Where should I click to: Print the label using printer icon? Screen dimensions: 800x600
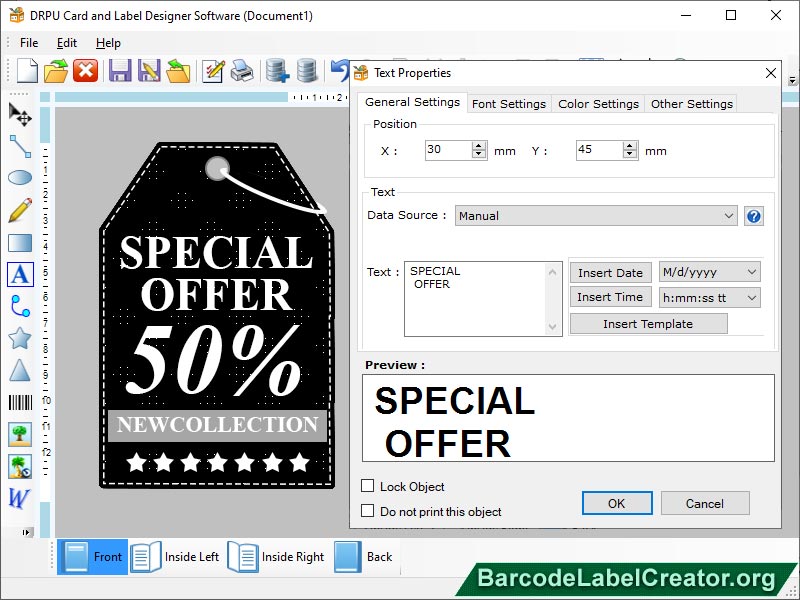[x=242, y=70]
